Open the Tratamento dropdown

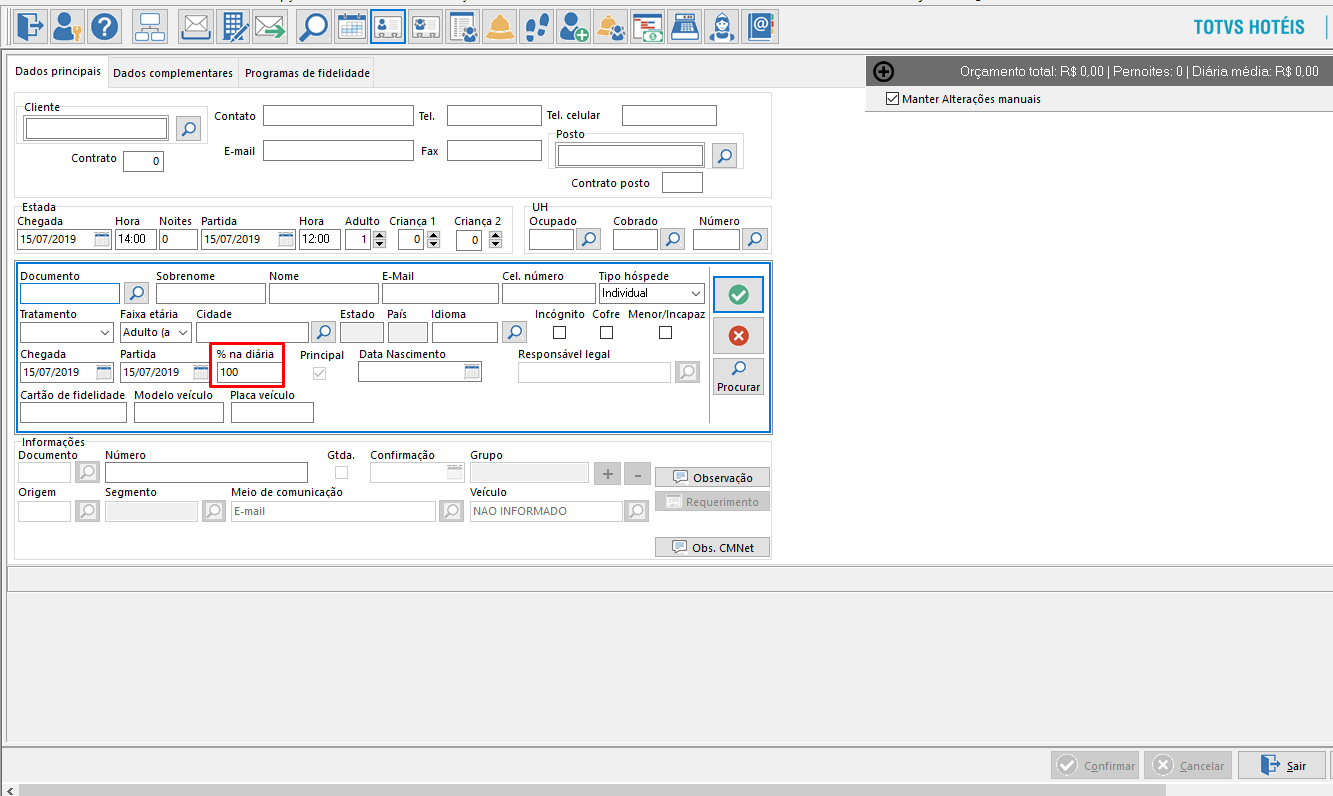click(x=105, y=332)
